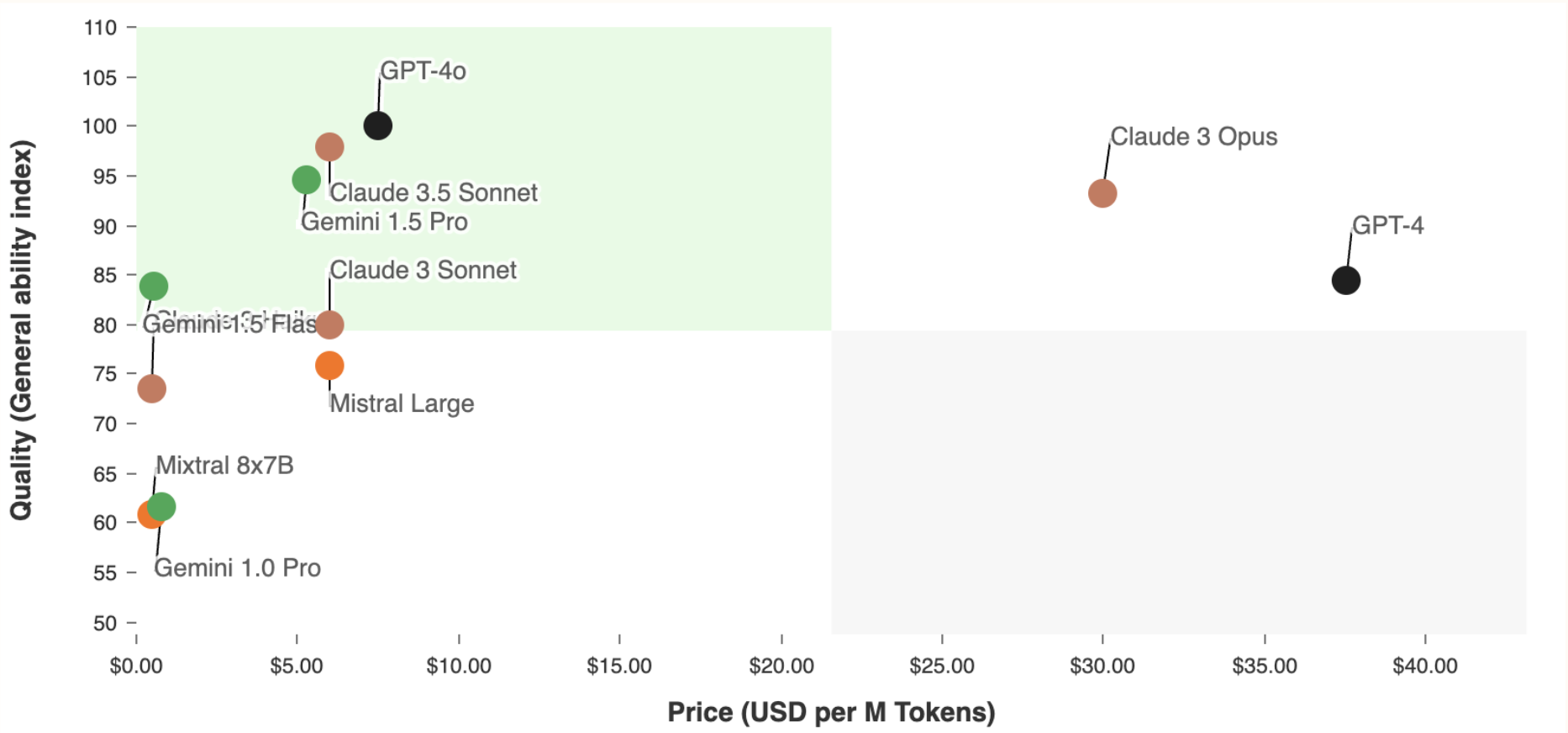The width and height of the screenshot is (1568, 733).
Task: Click the 100 y-axis tick label
Action: tap(100, 126)
